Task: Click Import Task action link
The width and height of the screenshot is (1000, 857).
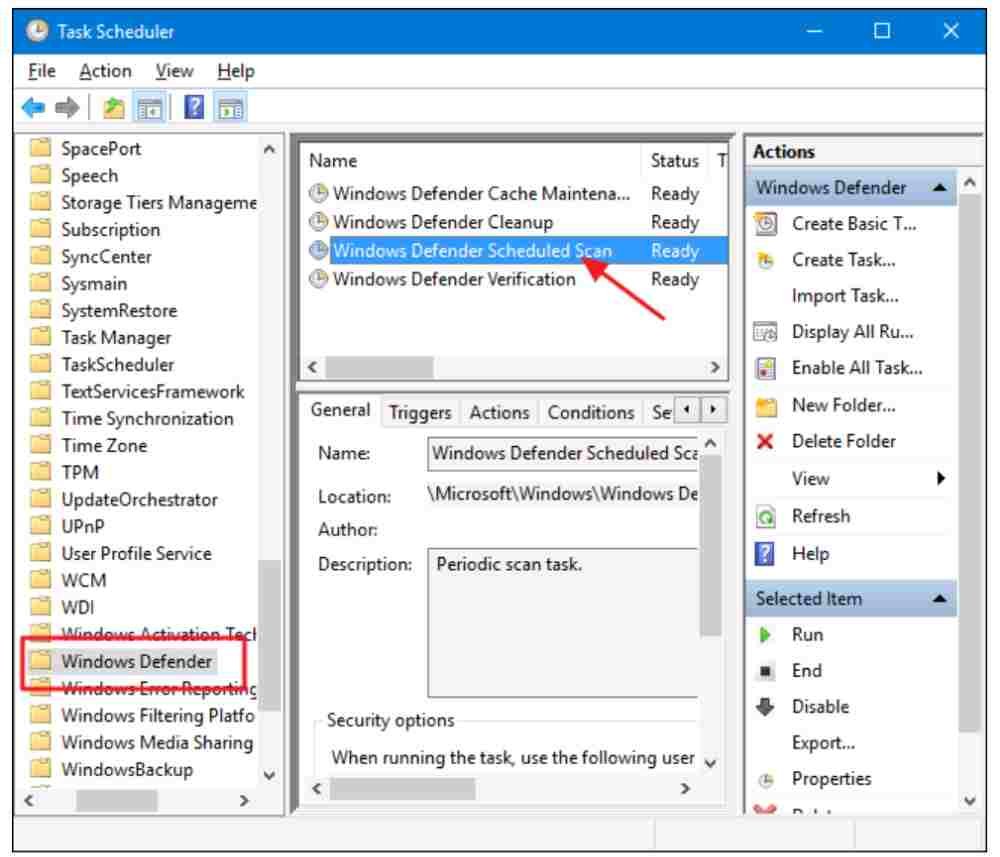Action: point(845,297)
